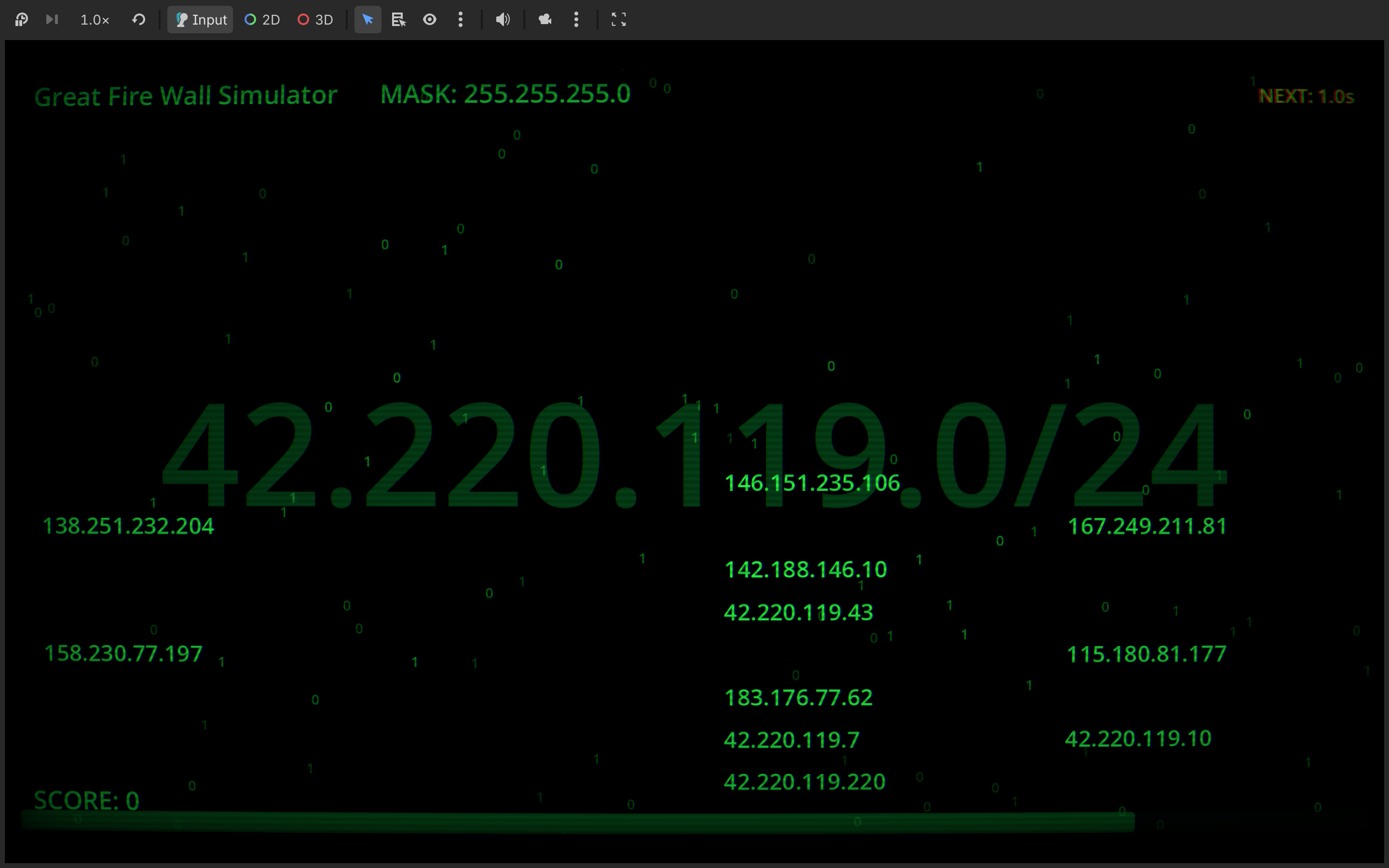Click the suspend/pause embedded game icon
The height and width of the screenshot is (868, 1389).
[21, 19]
